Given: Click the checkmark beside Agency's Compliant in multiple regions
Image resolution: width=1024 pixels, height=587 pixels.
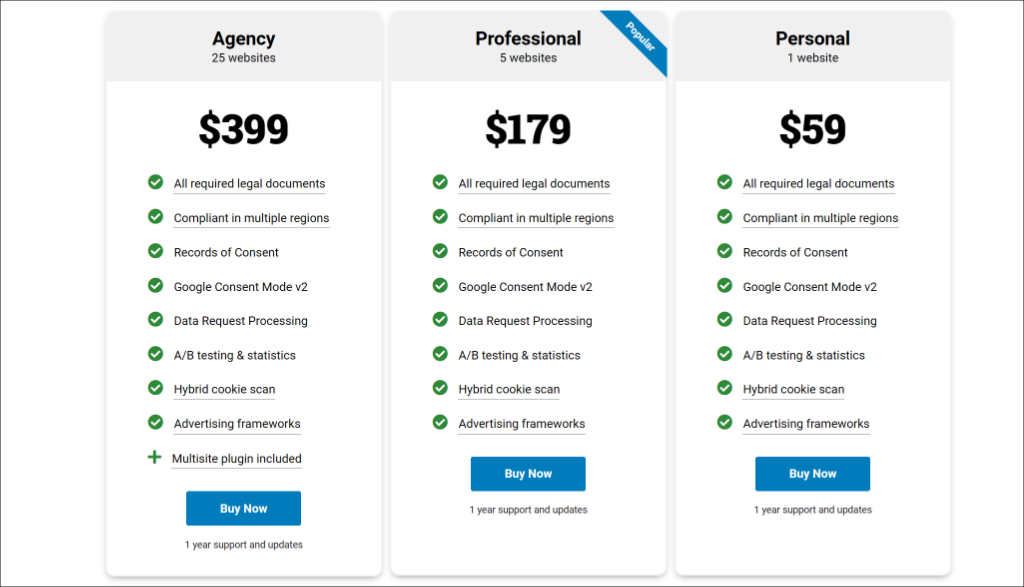Looking at the screenshot, I should click(155, 217).
